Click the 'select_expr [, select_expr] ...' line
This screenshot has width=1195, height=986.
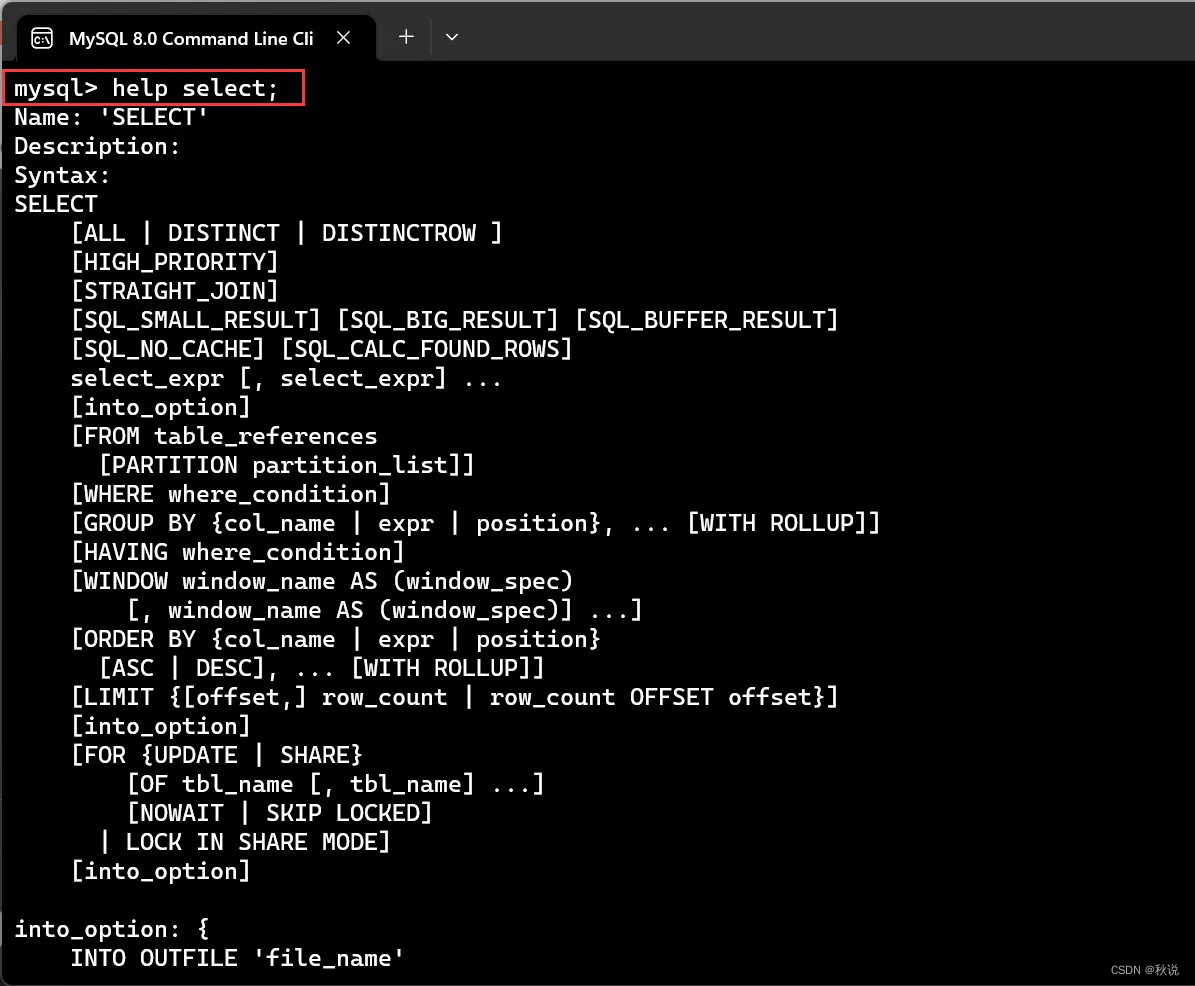[x=287, y=378]
